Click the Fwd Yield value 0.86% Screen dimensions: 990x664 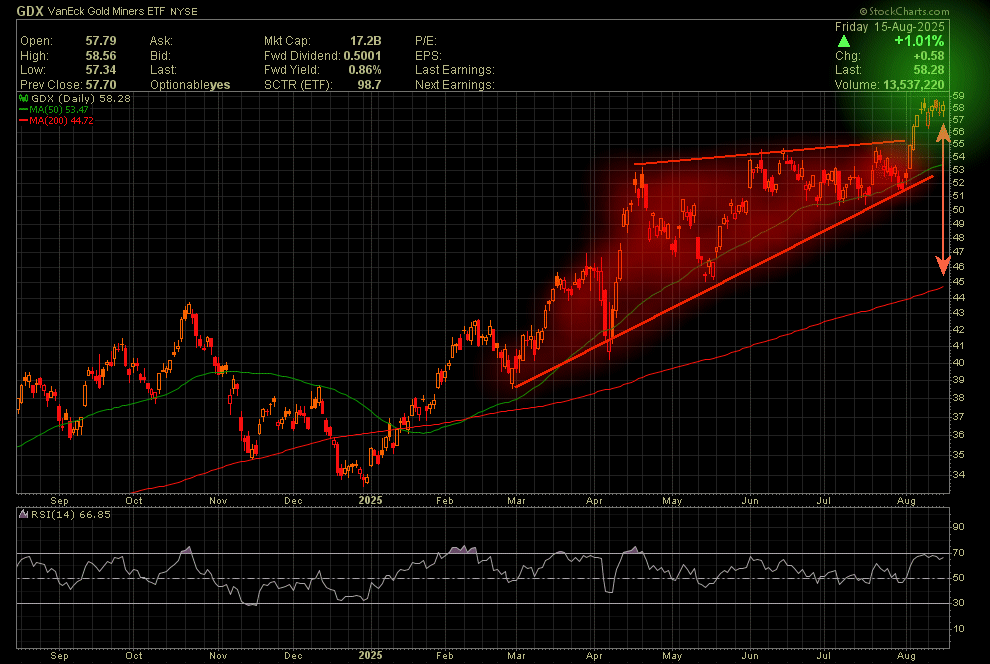365,70
